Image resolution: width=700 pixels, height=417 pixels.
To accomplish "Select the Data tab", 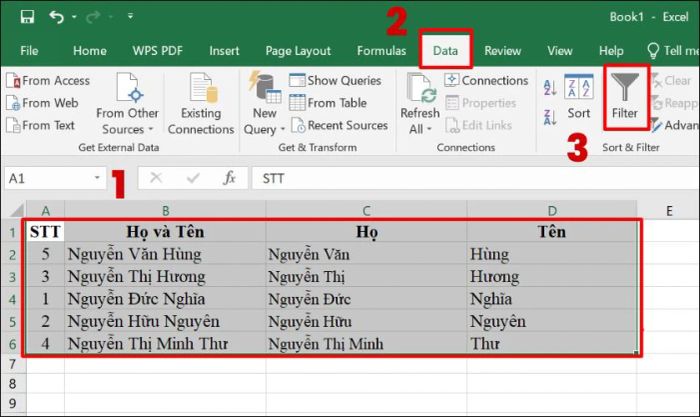I will [446, 50].
